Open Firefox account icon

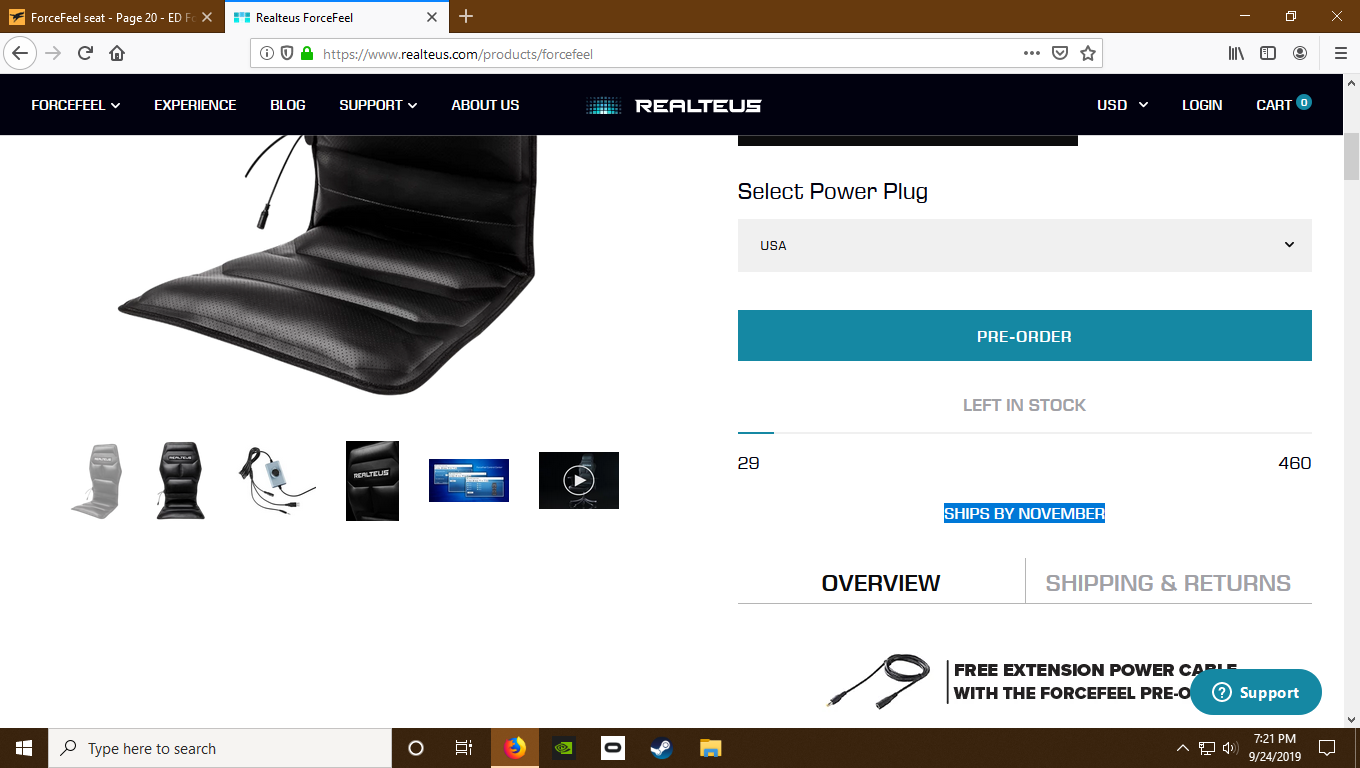[1300, 53]
